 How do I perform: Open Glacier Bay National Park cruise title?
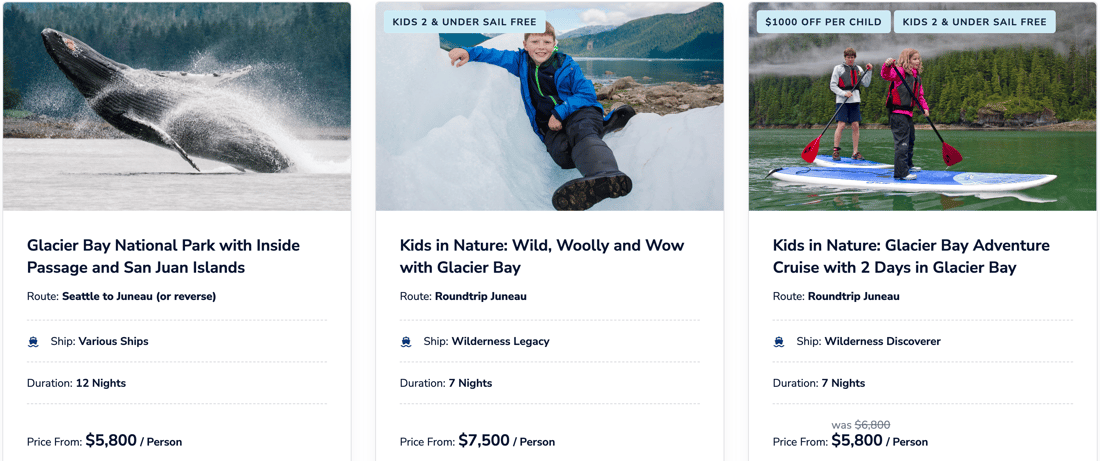(x=163, y=256)
